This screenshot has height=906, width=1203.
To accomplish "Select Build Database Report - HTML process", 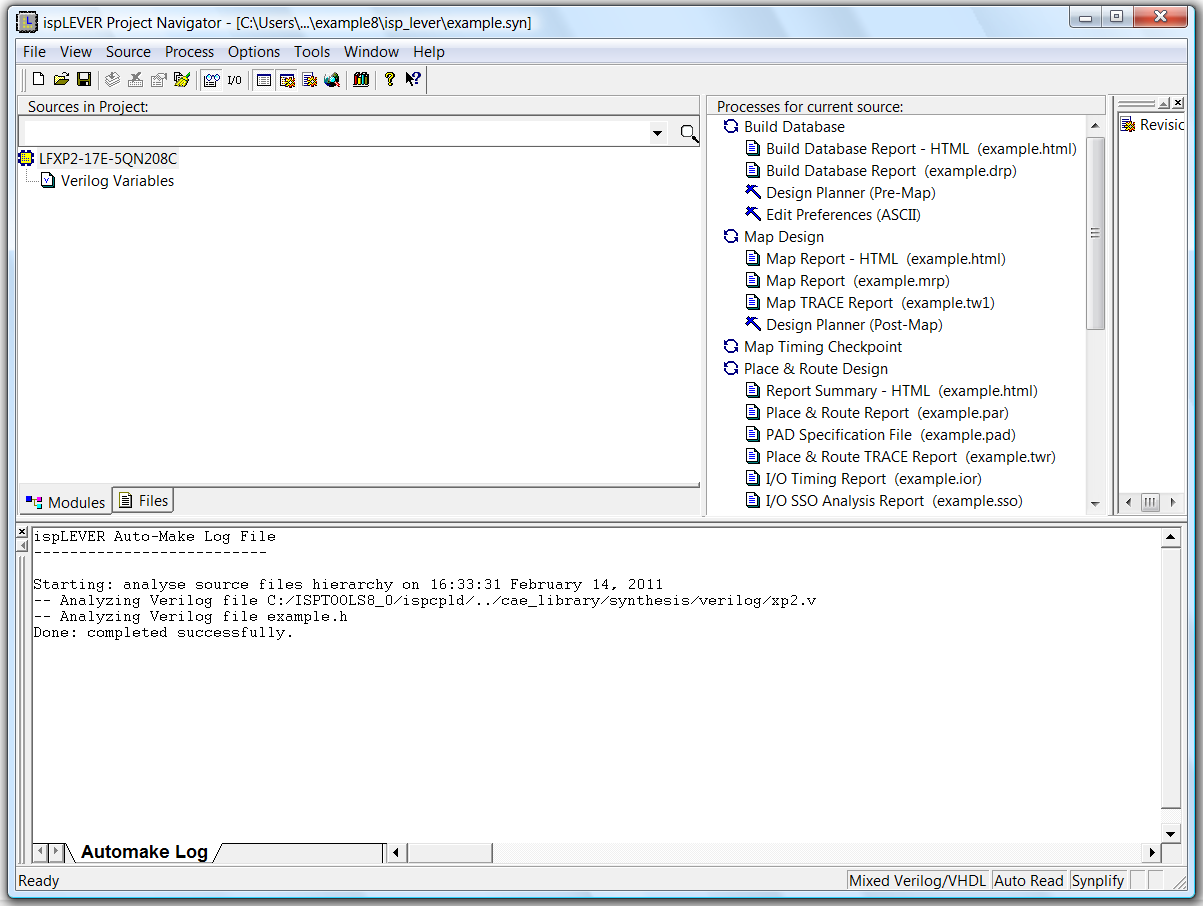I will 921,149.
